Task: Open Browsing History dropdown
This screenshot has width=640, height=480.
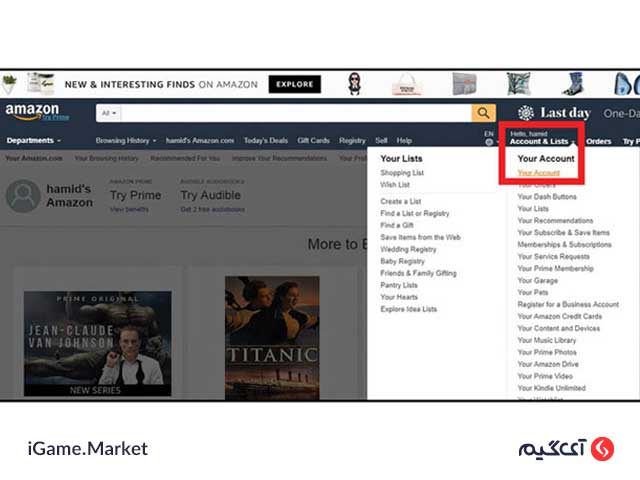Action: pos(126,140)
